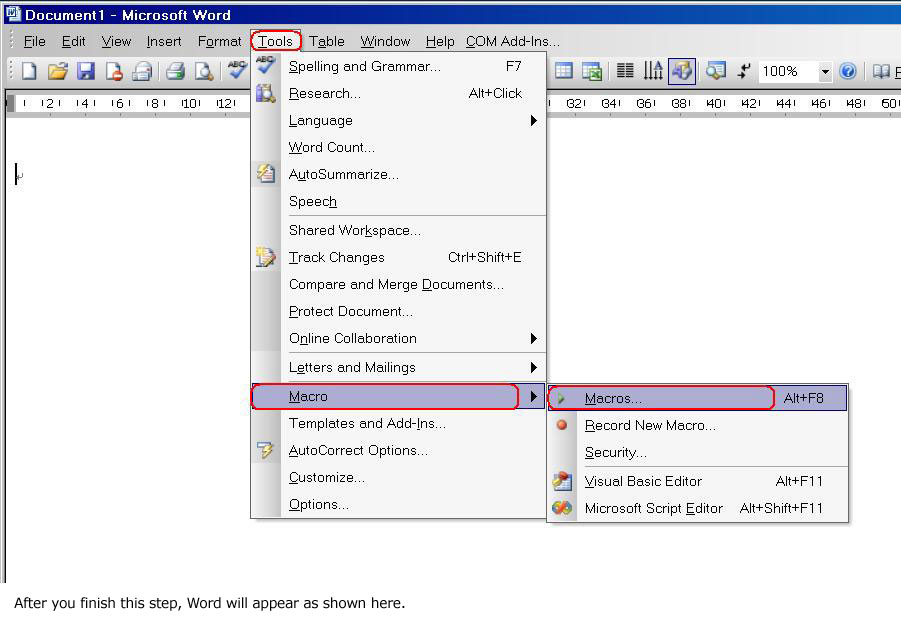The image size is (901, 620).
Task: Choose Record New Macro... entry
Action: pos(698,425)
